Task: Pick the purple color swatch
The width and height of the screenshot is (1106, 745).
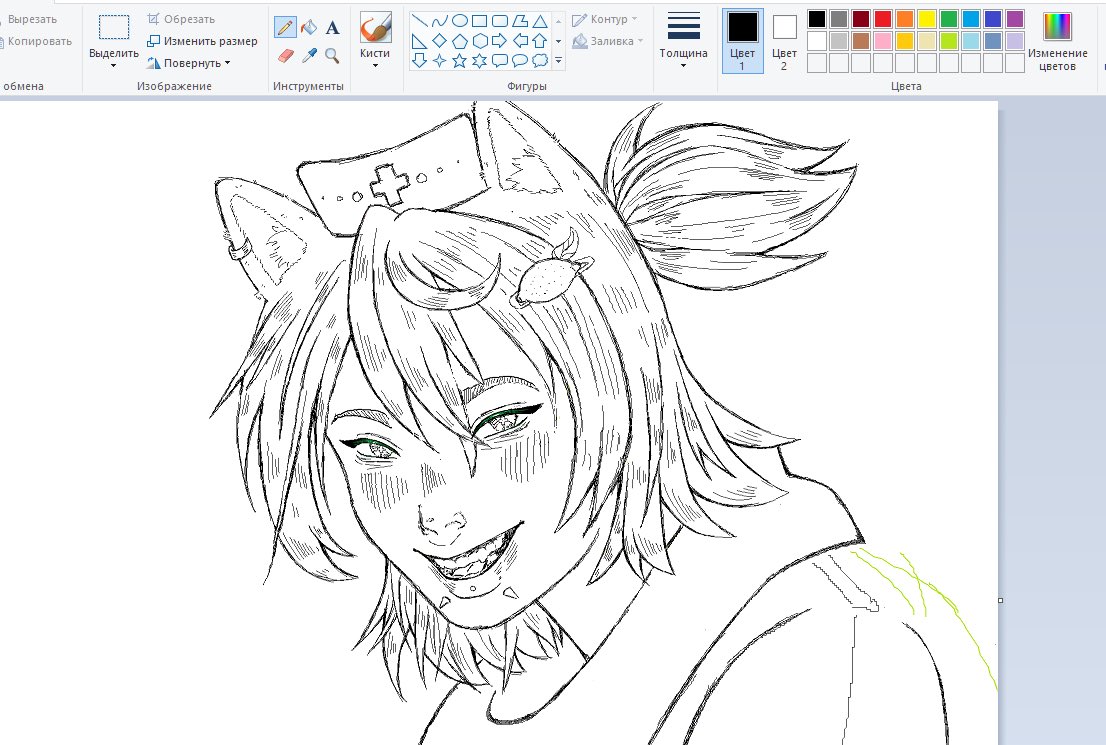Action: pos(1015,18)
